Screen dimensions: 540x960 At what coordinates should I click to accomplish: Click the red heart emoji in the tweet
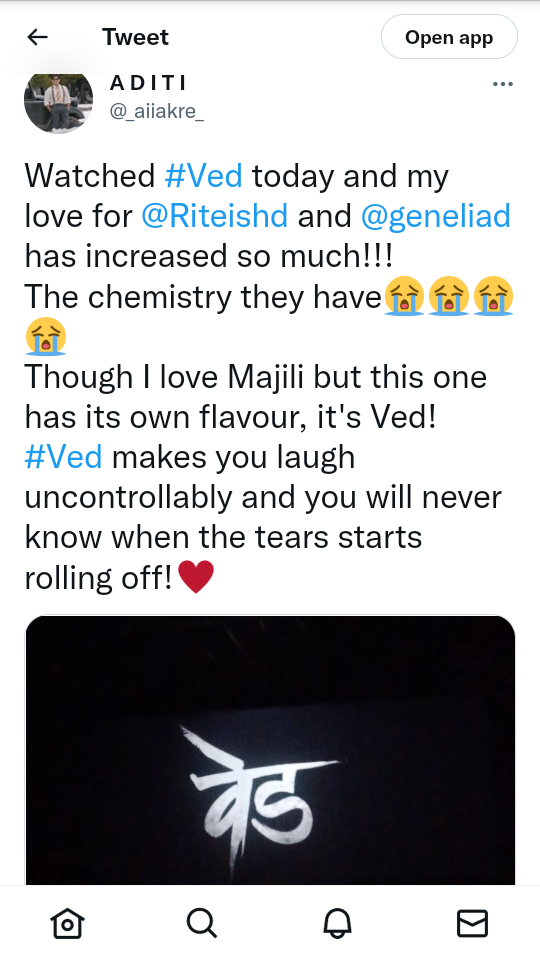(x=196, y=577)
